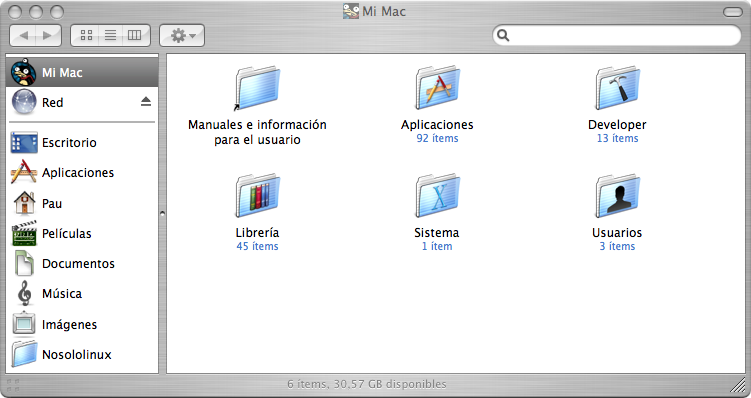Select the Librería folder with books icon
The height and width of the screenshot is (398, 751).
coord(257,196)
